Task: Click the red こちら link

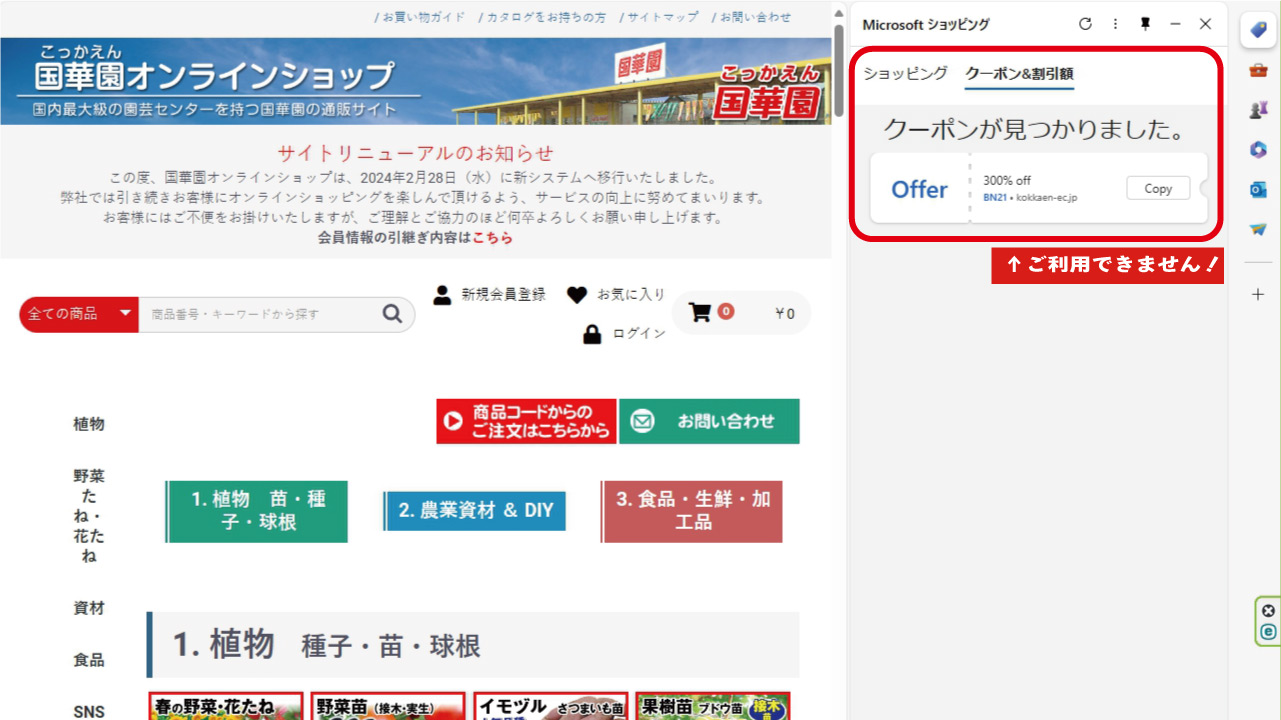Action: 493,238
